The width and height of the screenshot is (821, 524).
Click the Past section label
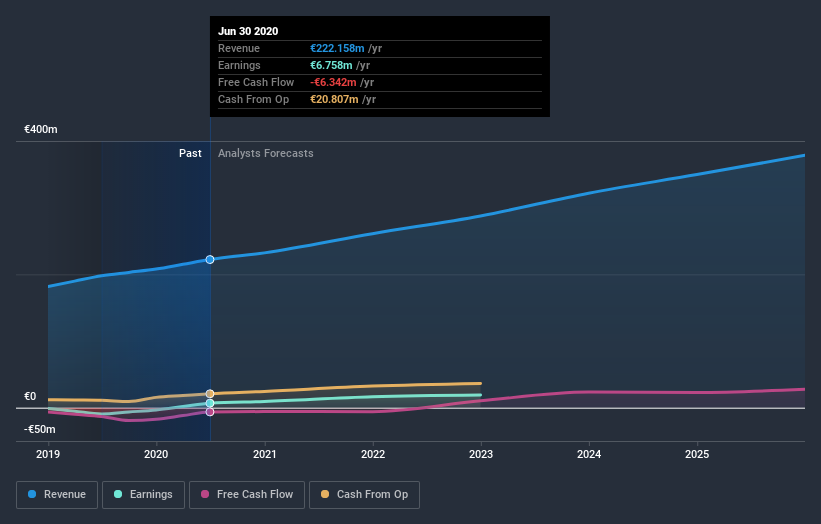[190, 153]
